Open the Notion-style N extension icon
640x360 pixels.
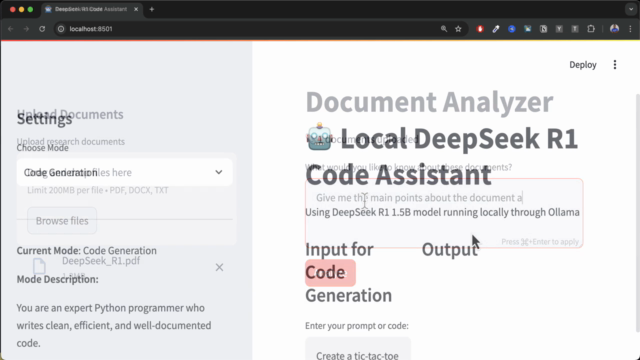(544, 29)
